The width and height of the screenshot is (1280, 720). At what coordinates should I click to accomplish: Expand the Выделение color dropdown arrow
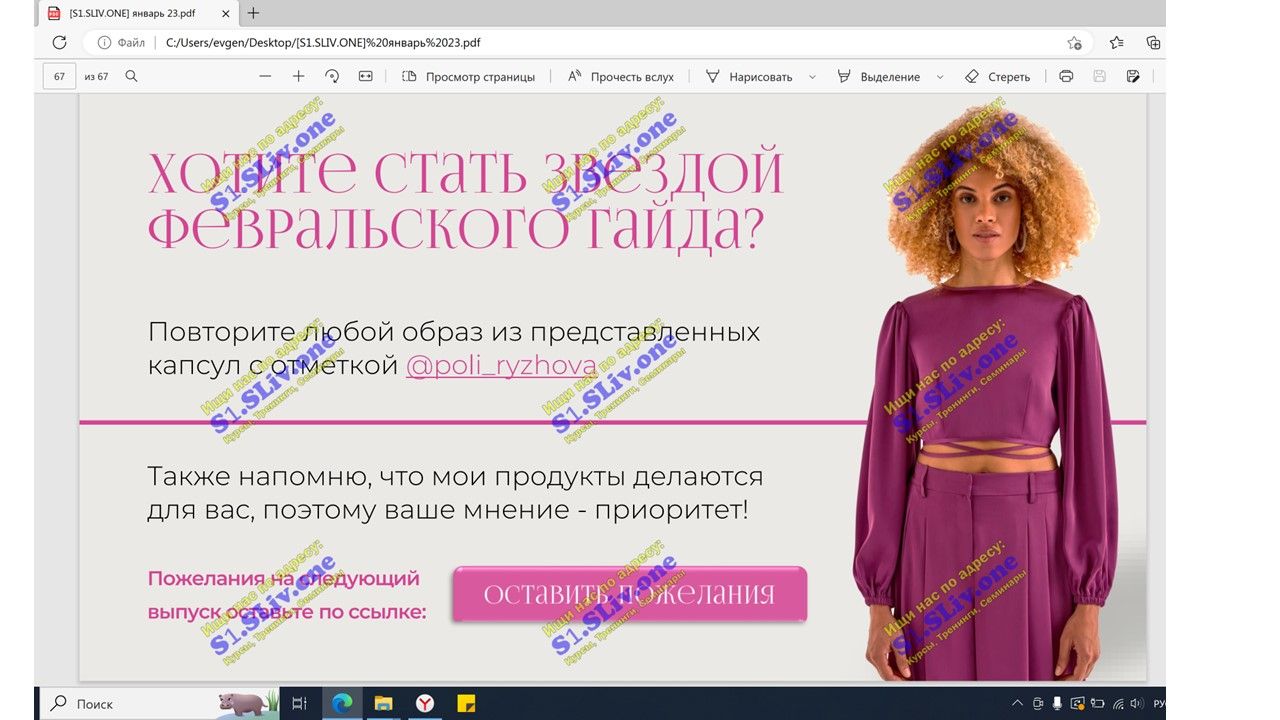coord(940,76)
